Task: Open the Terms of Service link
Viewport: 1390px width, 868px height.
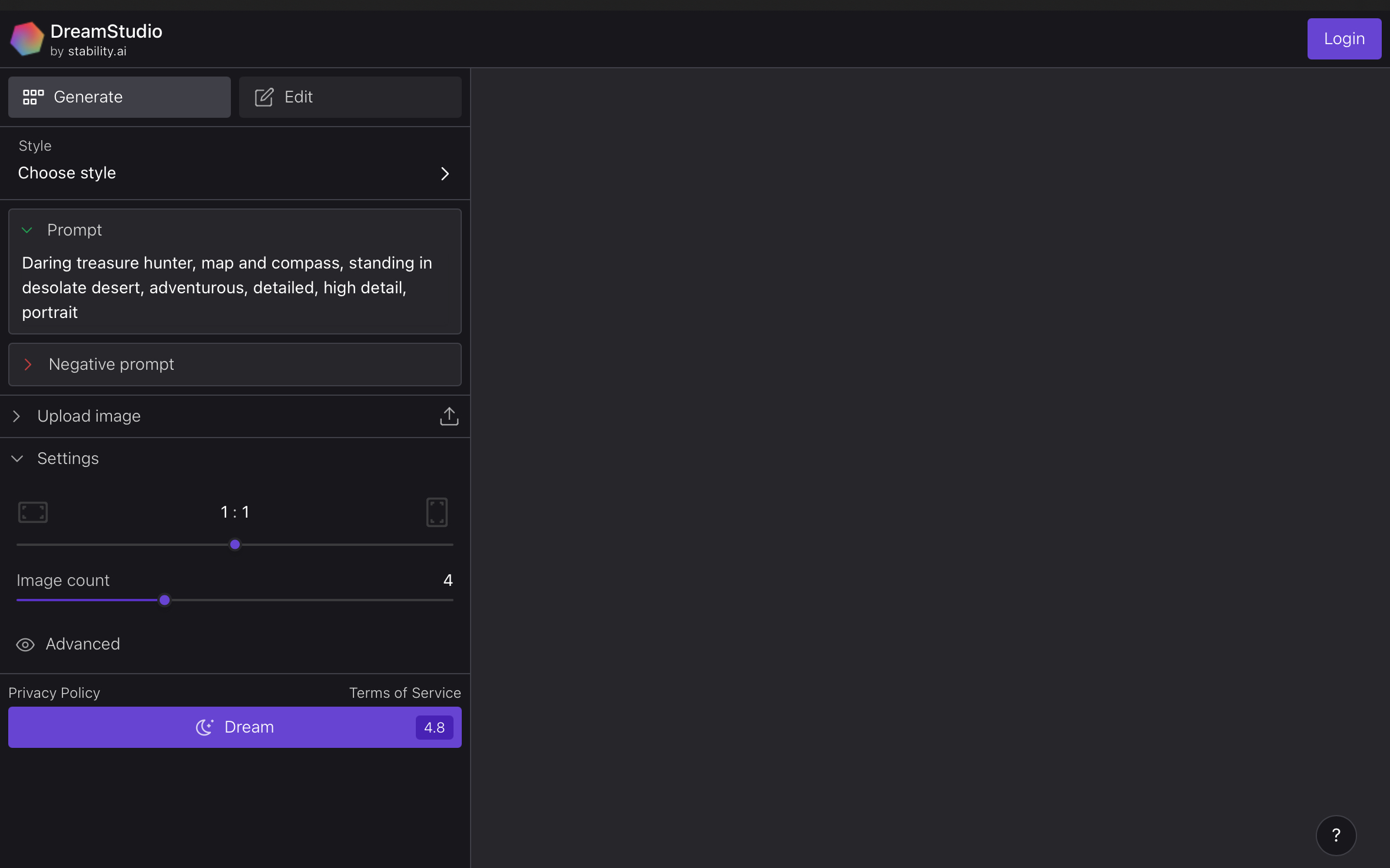Action: point(405,693)
